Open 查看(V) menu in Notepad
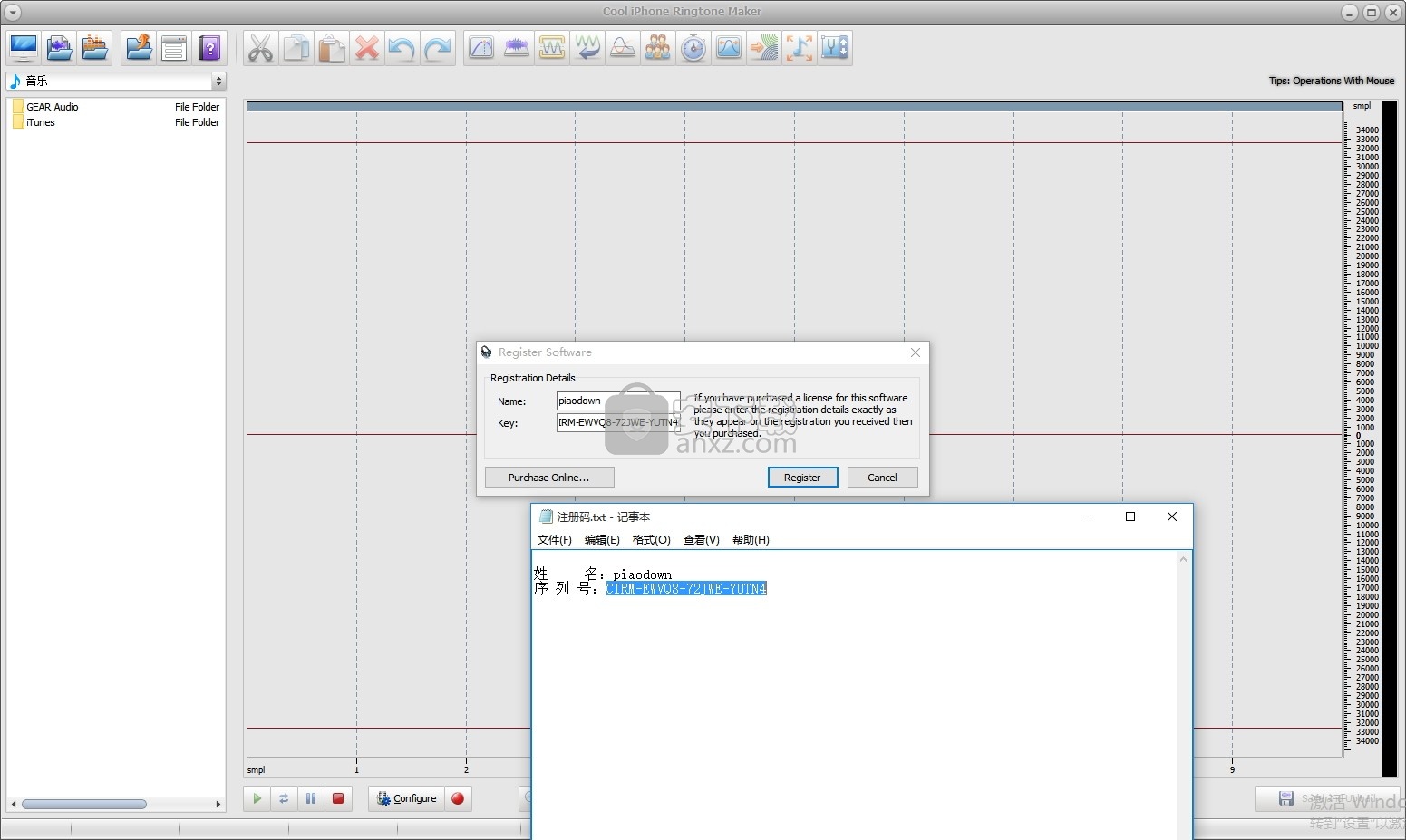Image resolution: width=1406 pixels, height=840 pixels. [701, 540]
